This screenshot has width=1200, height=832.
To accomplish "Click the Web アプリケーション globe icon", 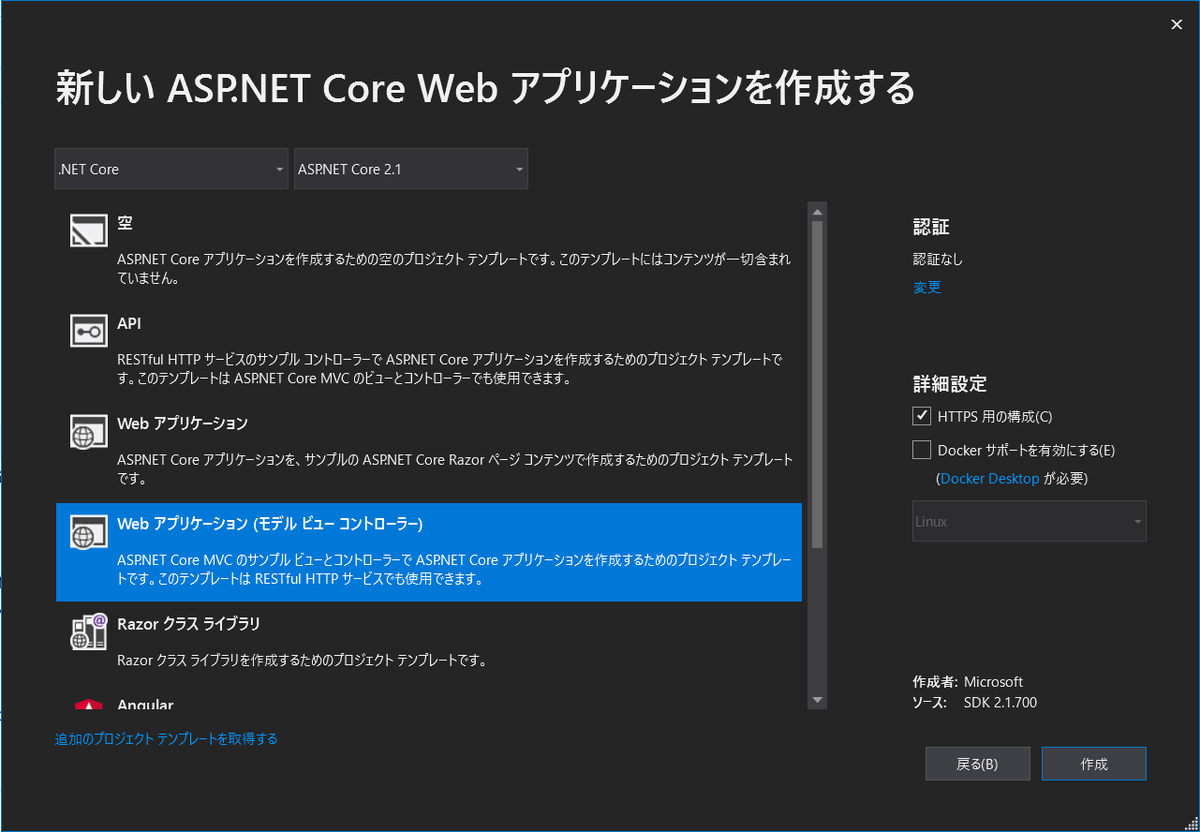I will [88, 431].
